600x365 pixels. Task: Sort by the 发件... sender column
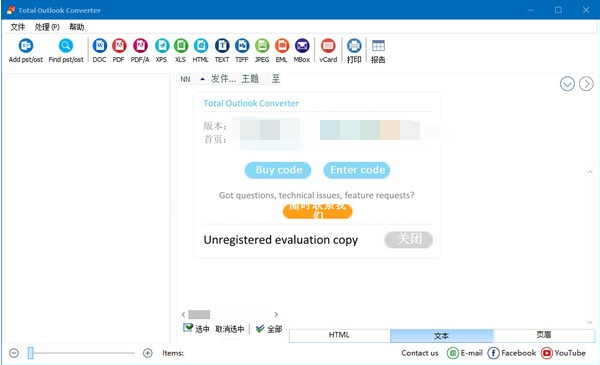click(x=223, y=79)
